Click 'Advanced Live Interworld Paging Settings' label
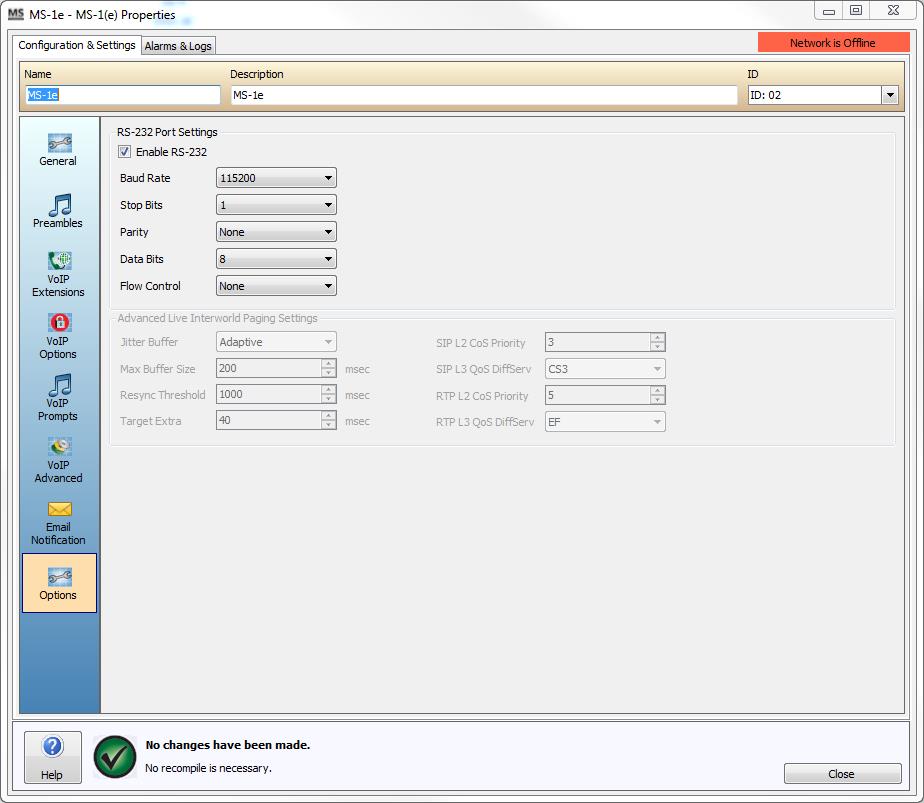The height and width of the screenshot is (803, 924). point(217,318)
